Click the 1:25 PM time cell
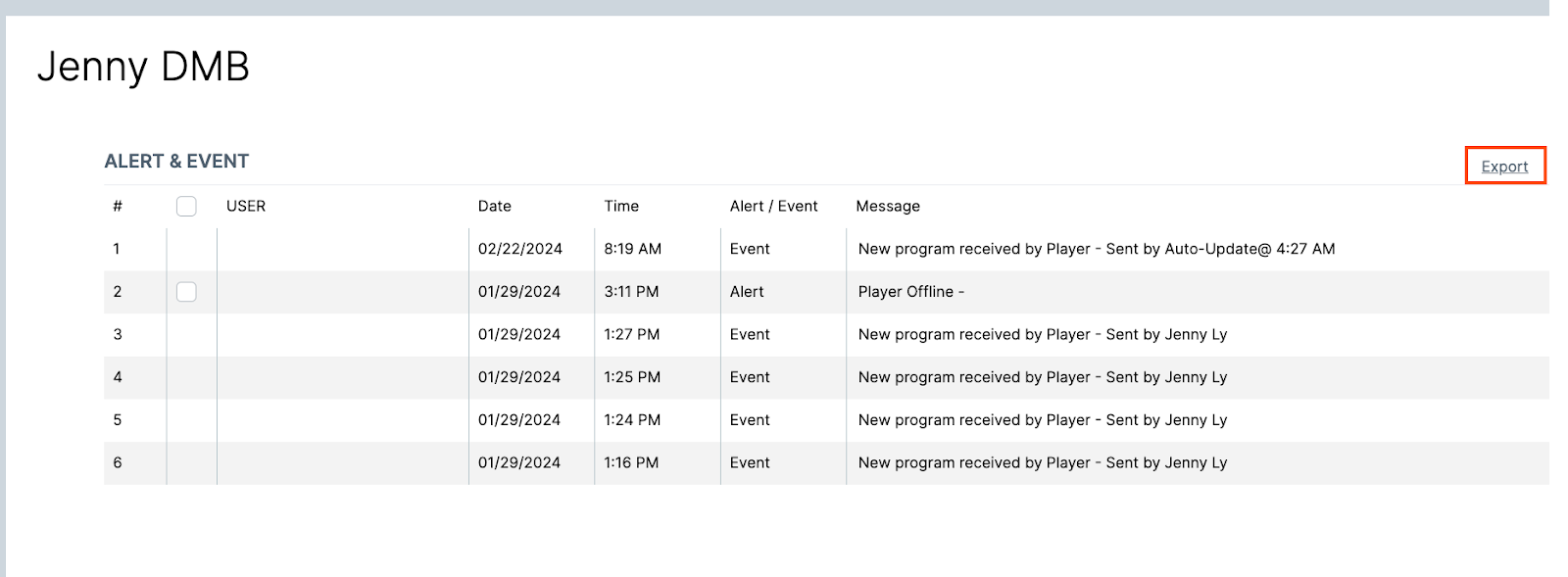This screenshot has width=1568, height=577. click(x=632, y=377)
